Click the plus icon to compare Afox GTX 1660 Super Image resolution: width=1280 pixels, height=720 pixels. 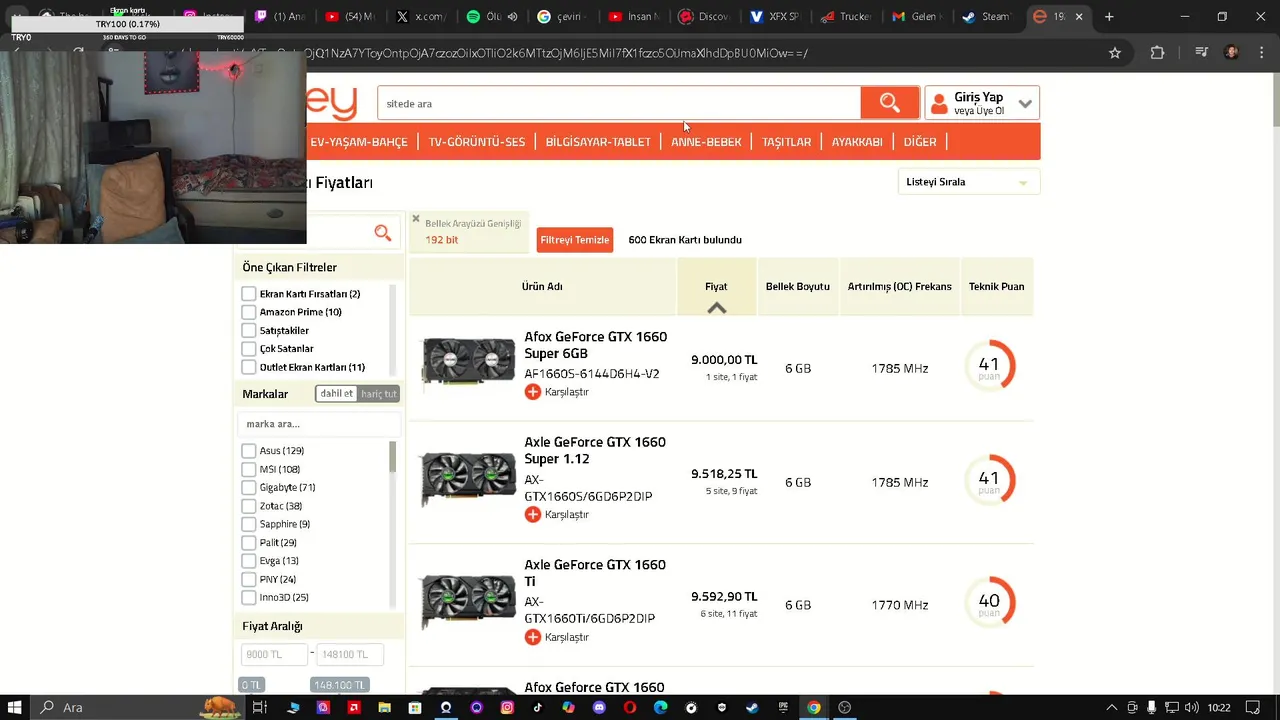532,392
